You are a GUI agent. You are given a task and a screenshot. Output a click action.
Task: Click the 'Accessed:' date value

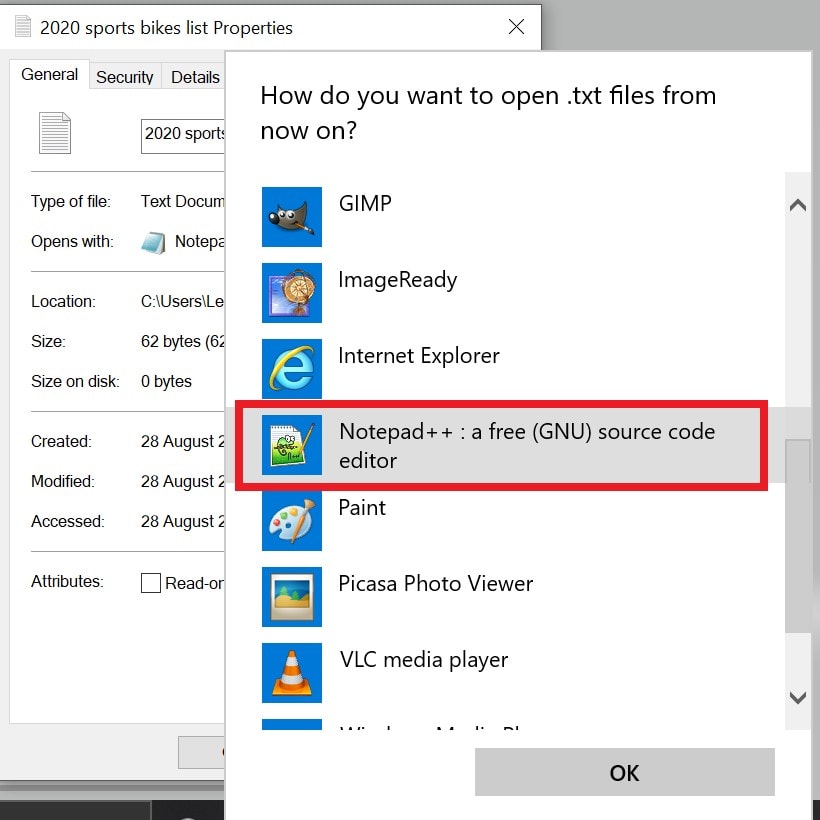[183, 521]
